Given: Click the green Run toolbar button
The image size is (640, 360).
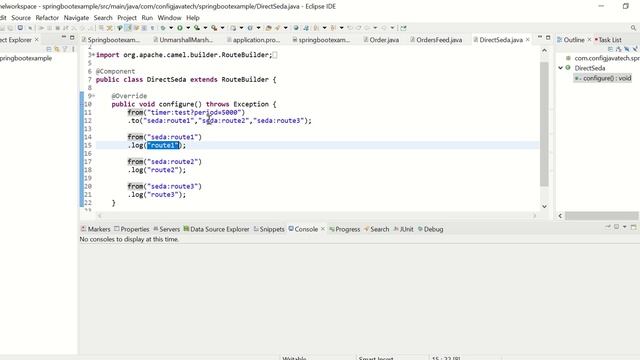Looking at the screenshot, I should [x=179, y=28].
